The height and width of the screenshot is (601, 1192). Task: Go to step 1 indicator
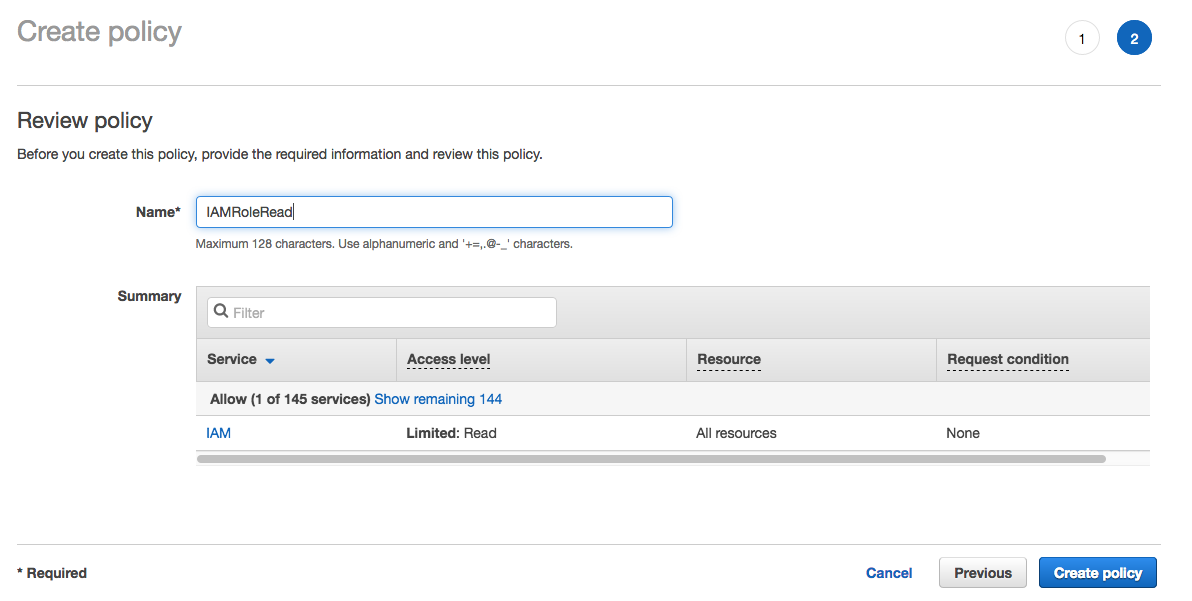1082,38
